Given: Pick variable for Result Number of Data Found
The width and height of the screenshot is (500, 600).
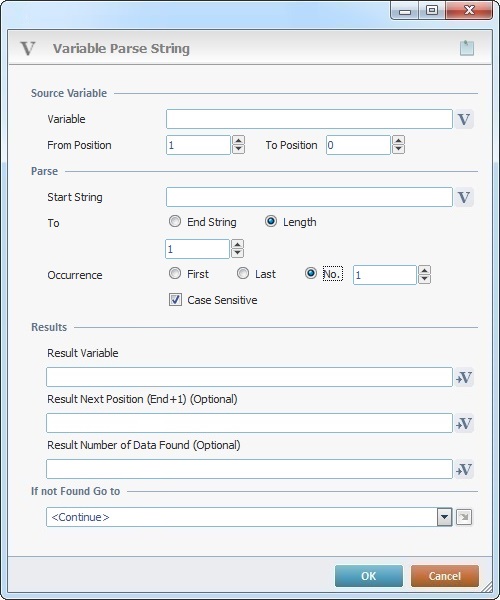Looking at the screenshot, I should 464,470.
